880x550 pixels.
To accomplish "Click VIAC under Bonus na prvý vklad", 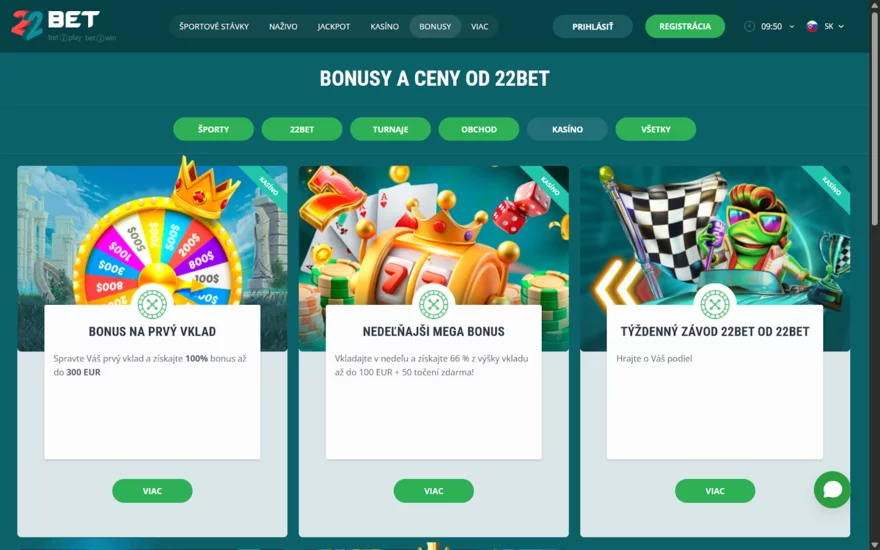I will click(x=152, y=491).
